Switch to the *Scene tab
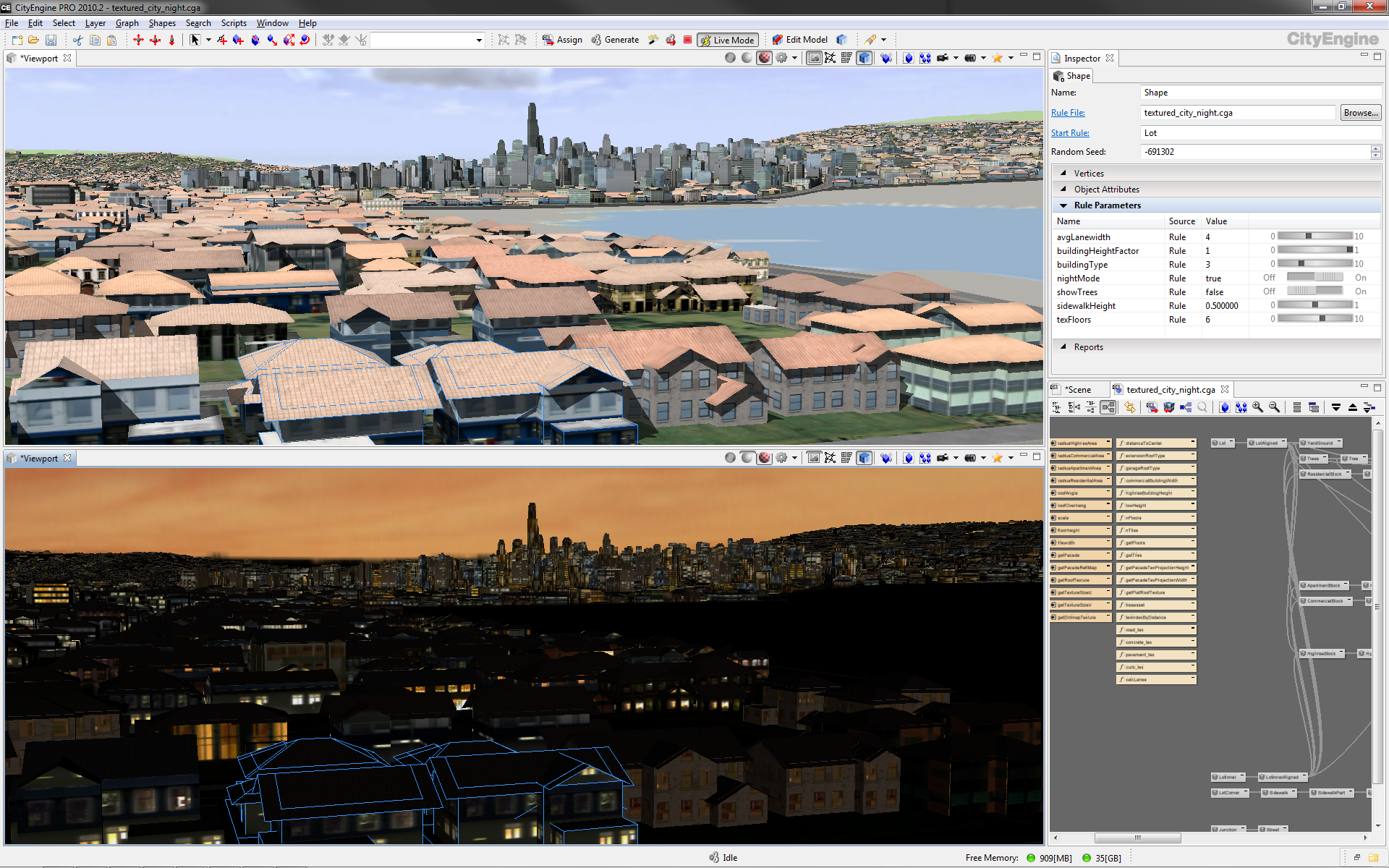The image size is (1389, 868). click(x=1077, y=389)
